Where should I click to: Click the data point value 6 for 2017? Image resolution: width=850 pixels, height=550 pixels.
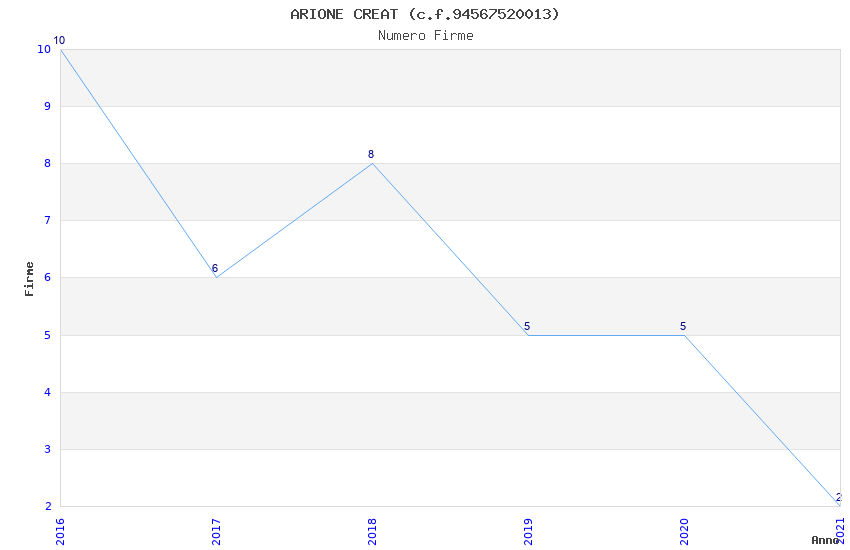pyautogui.click(x=214, y=268)
